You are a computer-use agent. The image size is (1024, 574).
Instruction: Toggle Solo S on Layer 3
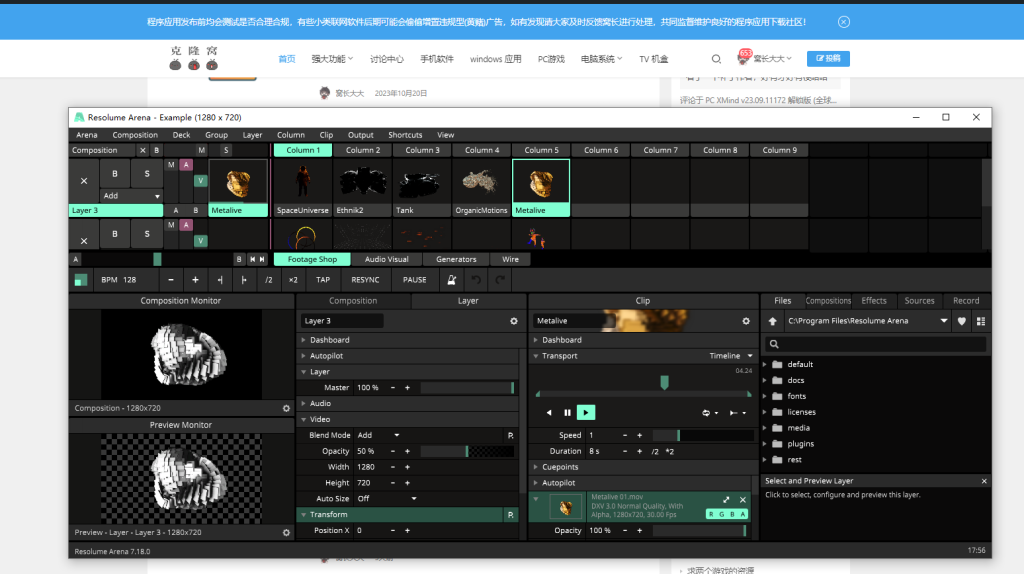pos(147,174)
